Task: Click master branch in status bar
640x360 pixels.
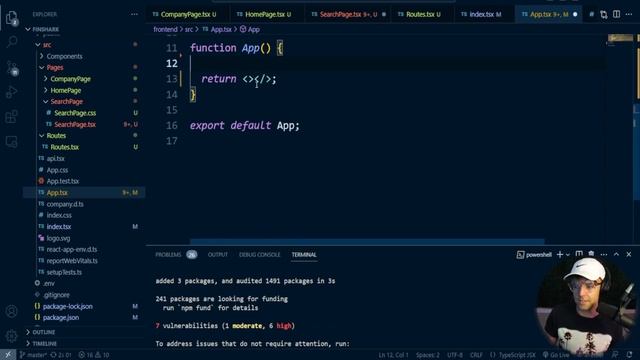Action: 33,355
